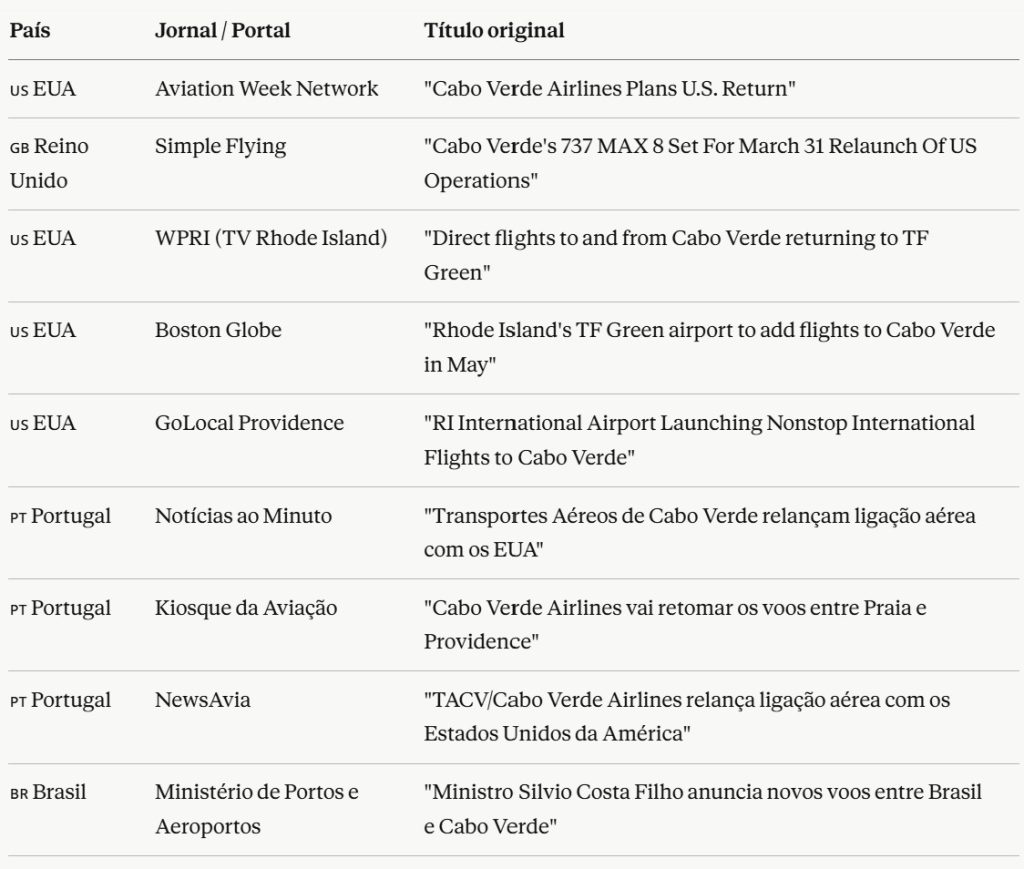Click the Simple Flying portal name
Screen dimensions: 1024x869
click(x=220, y=146)
